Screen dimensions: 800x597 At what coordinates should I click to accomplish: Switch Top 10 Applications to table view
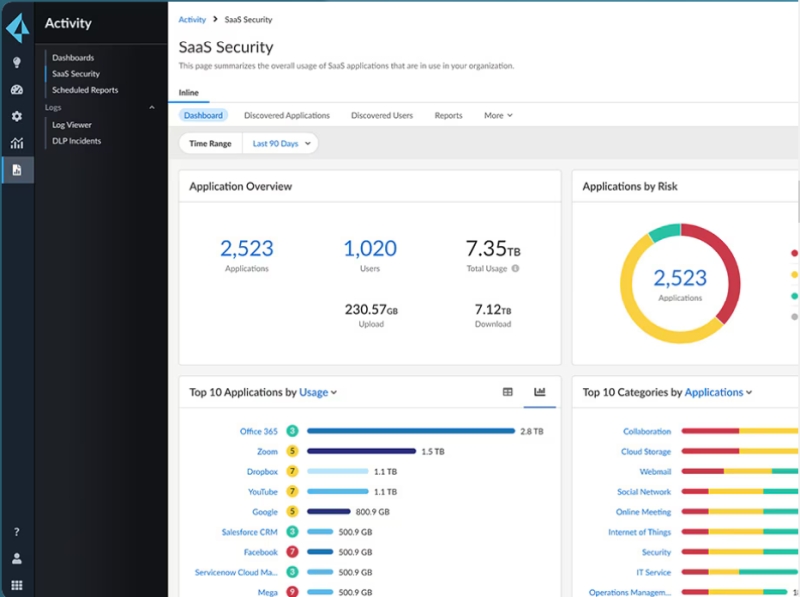508,392
